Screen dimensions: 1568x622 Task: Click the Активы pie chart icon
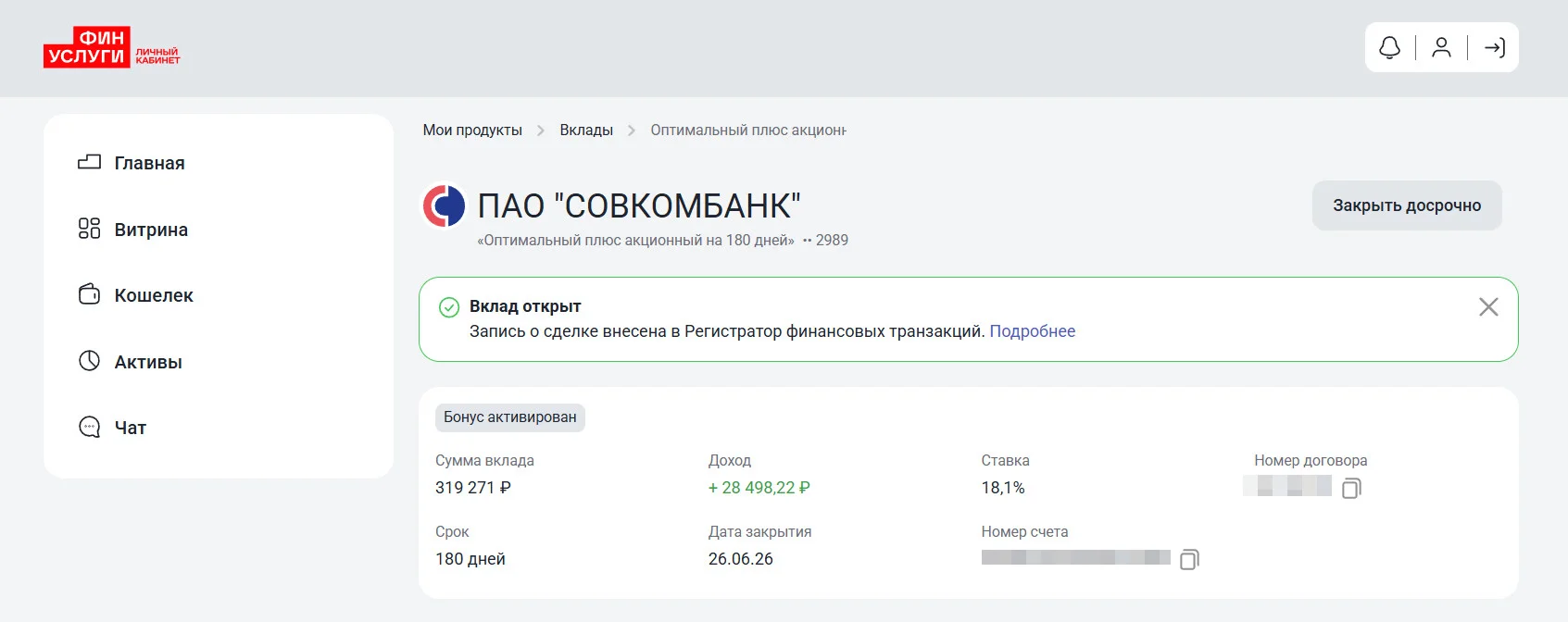pos(89,361)
